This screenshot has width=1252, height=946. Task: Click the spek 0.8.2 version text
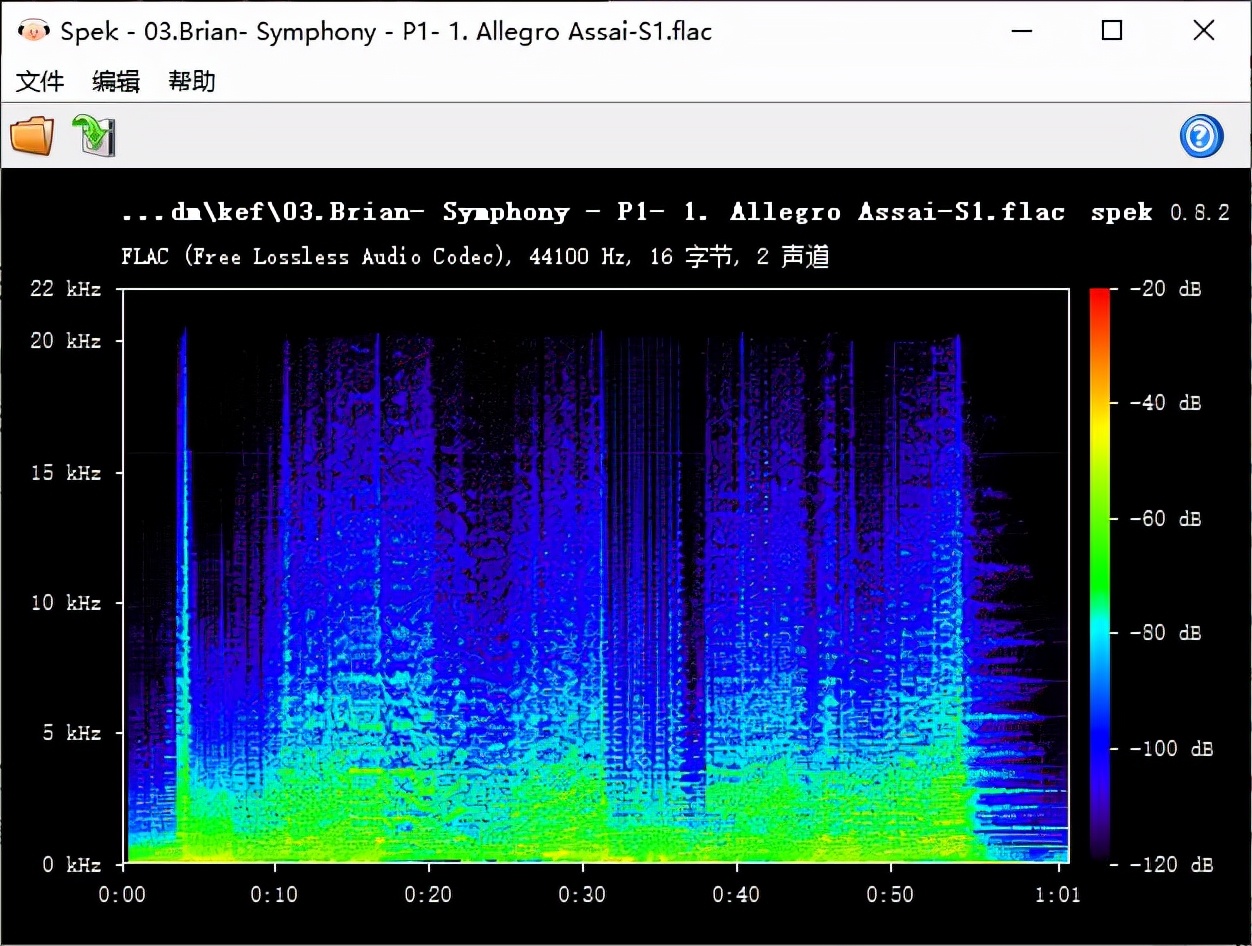(x=1160, y=212)
